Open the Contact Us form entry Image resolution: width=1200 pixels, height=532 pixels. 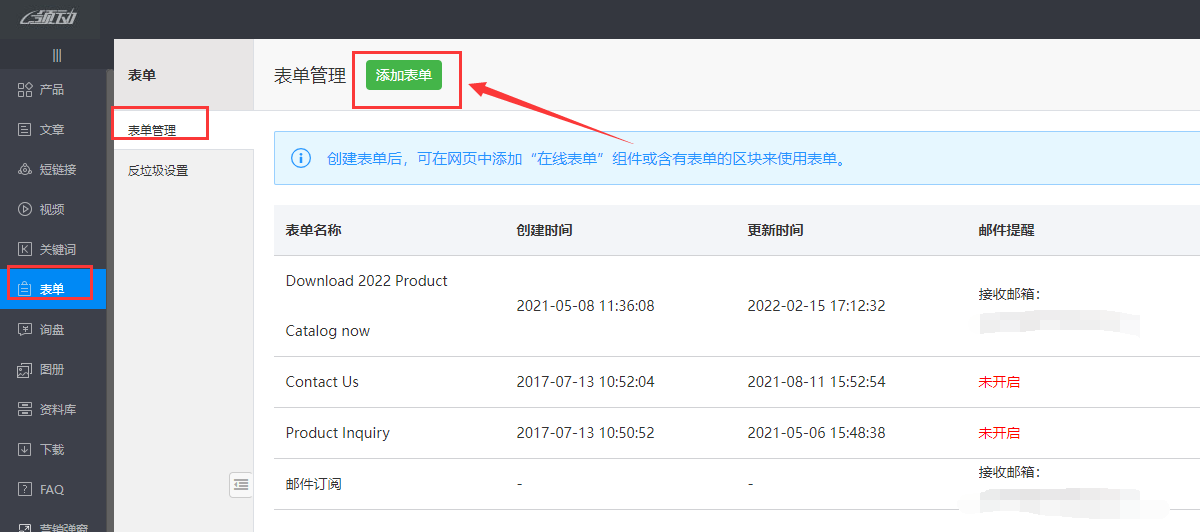322,382
